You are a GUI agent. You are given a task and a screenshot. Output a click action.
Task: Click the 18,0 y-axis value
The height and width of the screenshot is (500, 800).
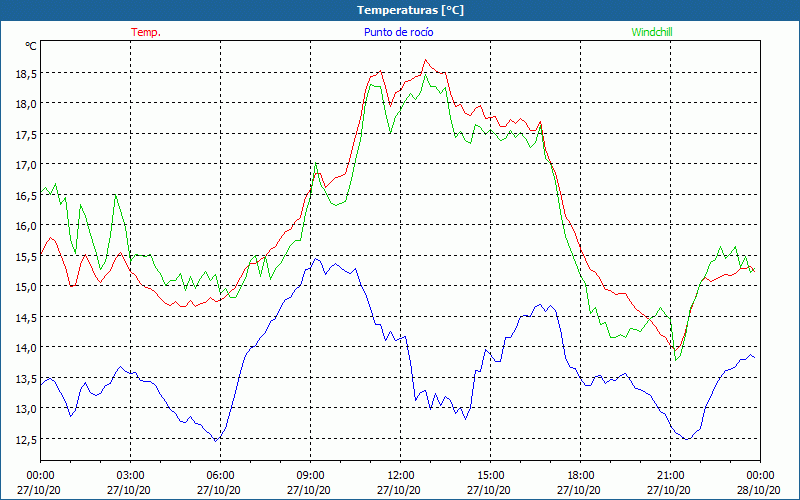tap(27, 104)
